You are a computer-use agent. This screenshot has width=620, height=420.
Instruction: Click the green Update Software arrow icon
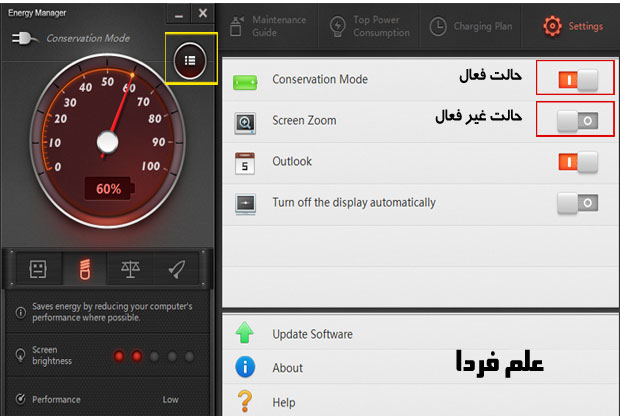(245, 334)
